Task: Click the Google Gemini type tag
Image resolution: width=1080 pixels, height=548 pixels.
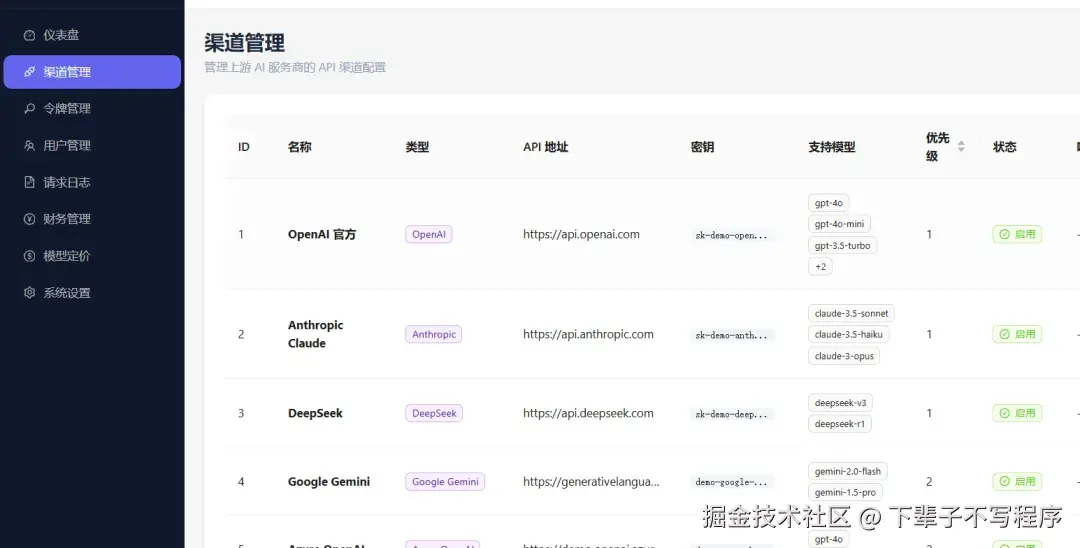Action: 445,481
